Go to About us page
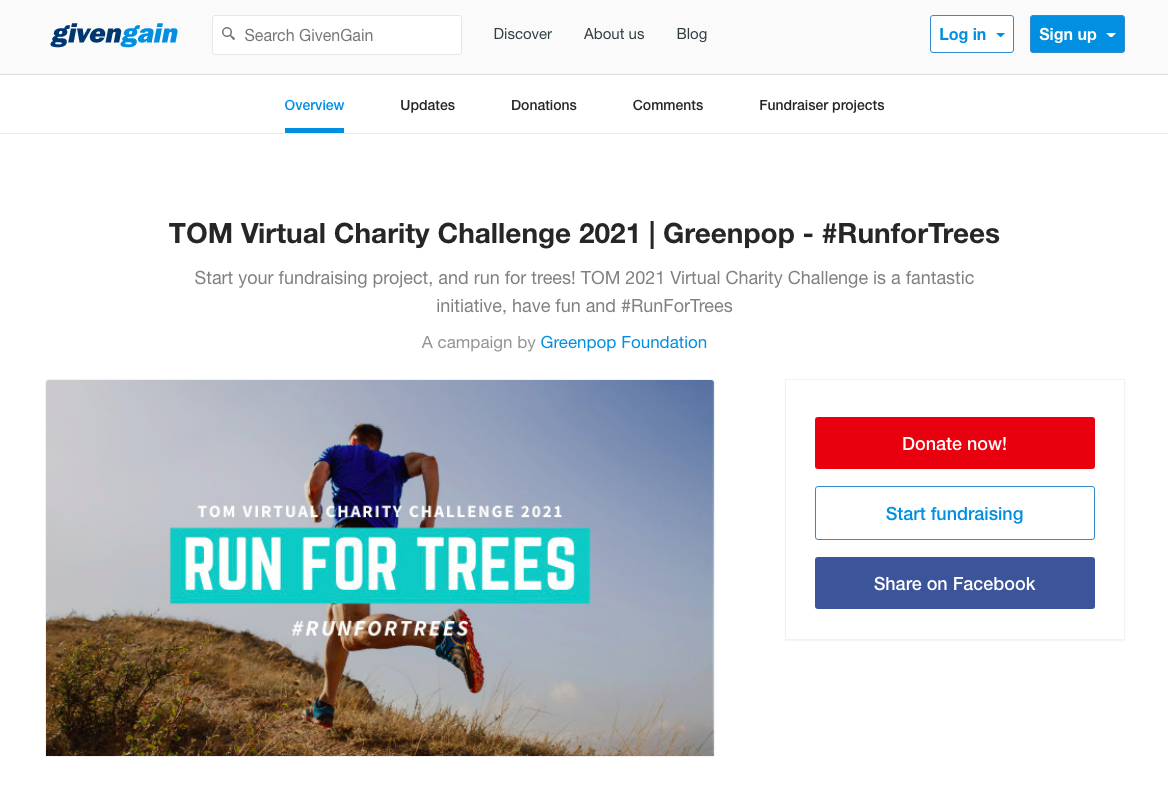 pos(614,34)
